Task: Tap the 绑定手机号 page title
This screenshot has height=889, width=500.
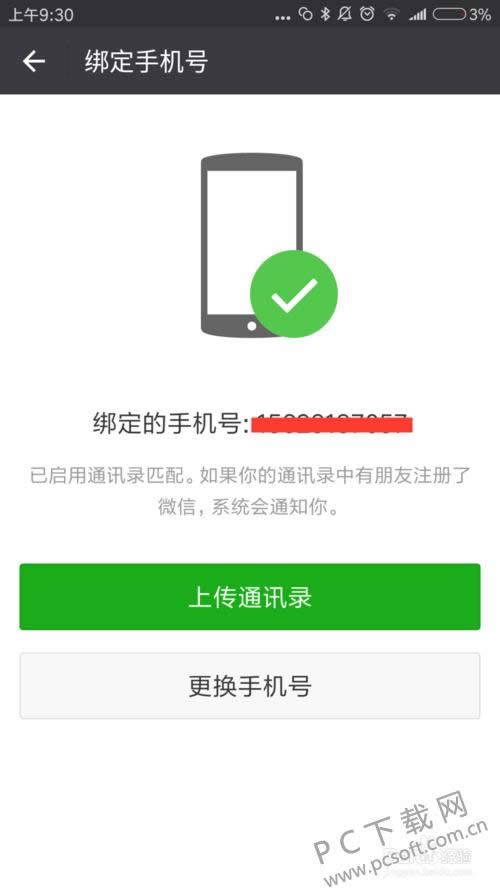Action: point(146,61)
